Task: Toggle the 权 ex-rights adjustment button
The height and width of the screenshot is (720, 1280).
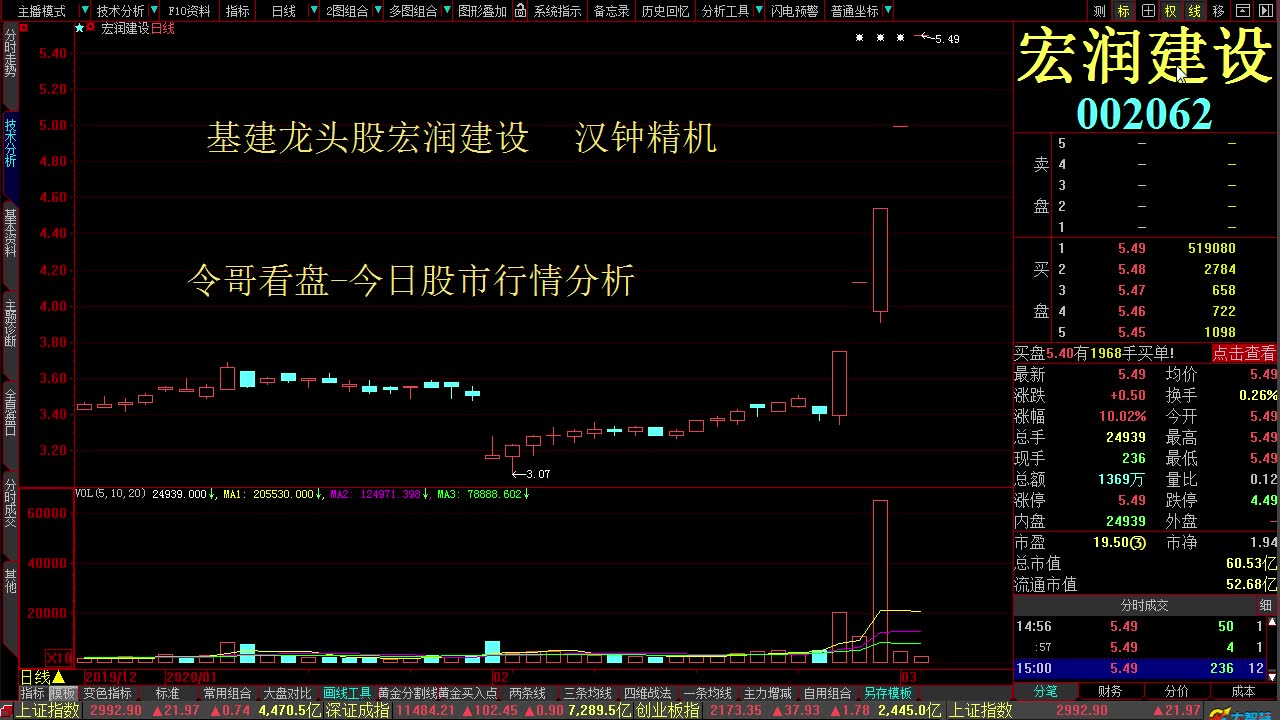Action: (x=1171, y=11)
